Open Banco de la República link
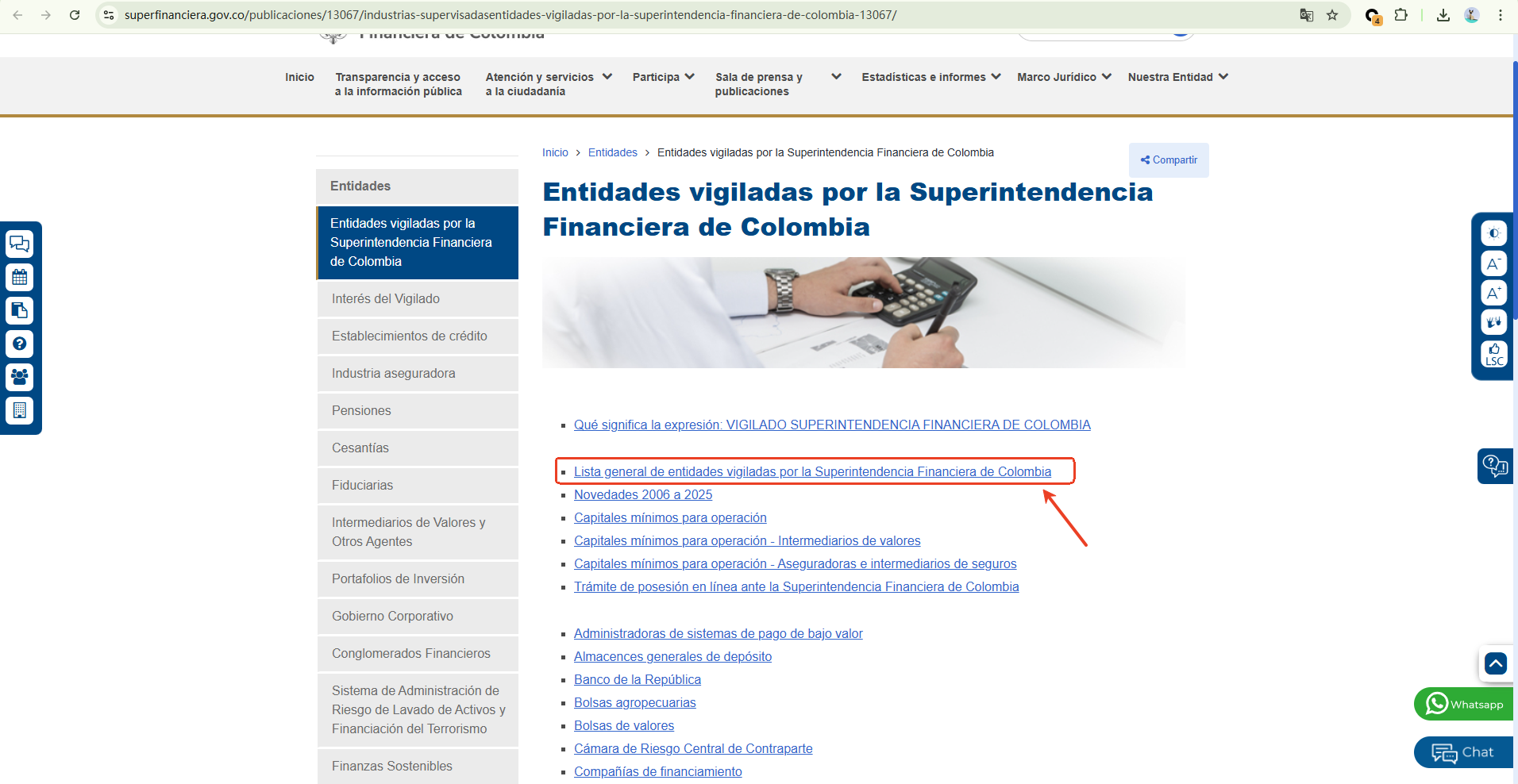The height and width of the screenshot is (784, 1518). (638, 680)
